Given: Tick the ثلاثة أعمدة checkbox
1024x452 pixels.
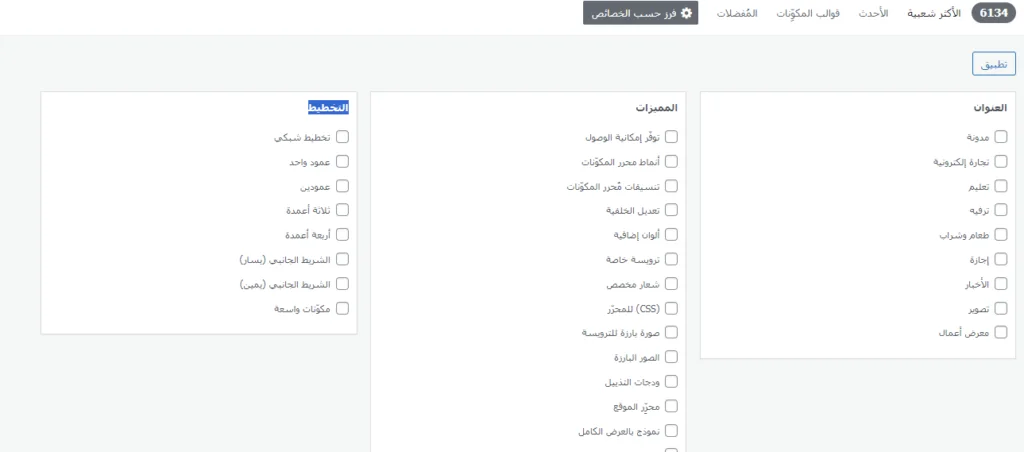Looking at the screenshot, I should [342, 210].
